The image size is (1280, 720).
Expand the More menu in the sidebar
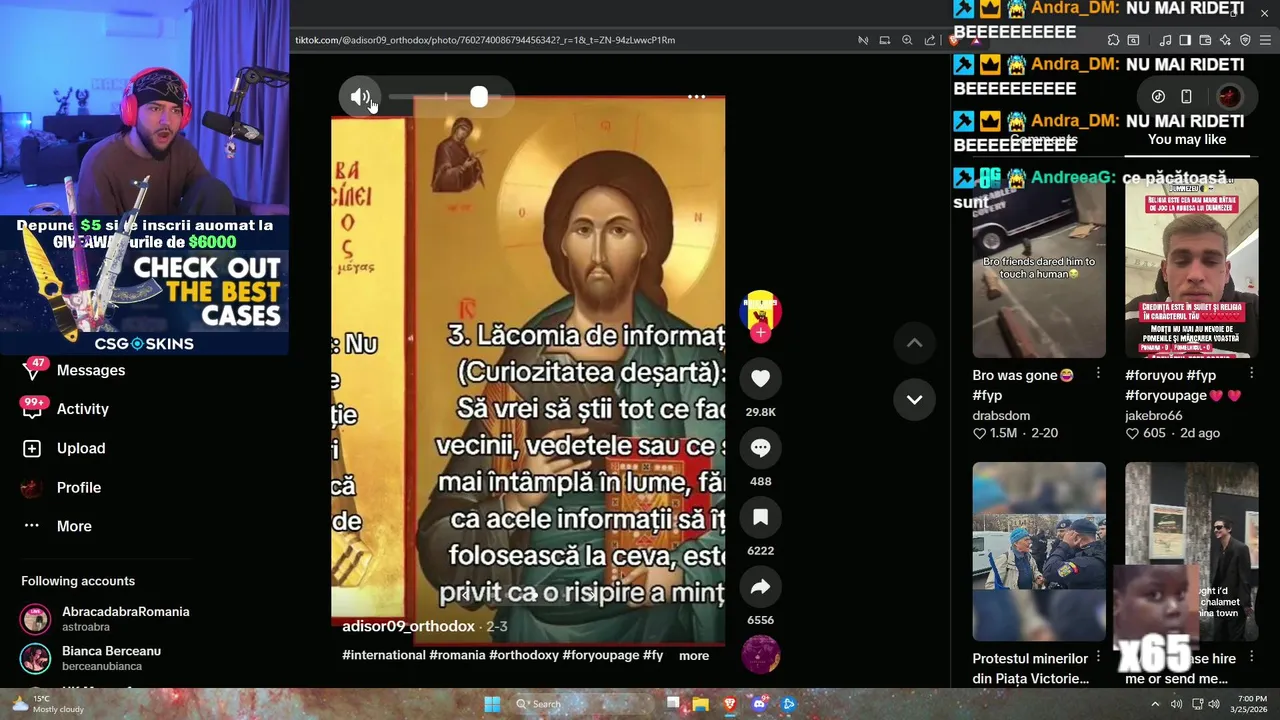73,526
